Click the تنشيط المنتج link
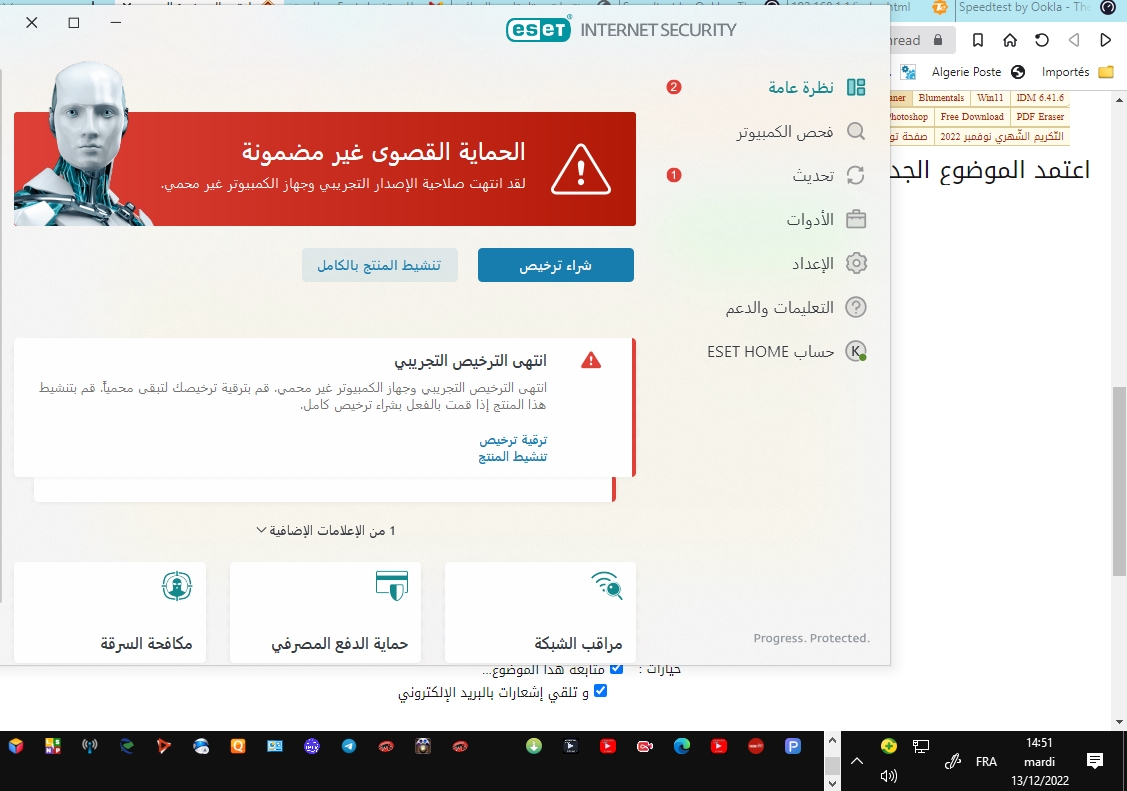1127x791 pixels. point(512,456)
